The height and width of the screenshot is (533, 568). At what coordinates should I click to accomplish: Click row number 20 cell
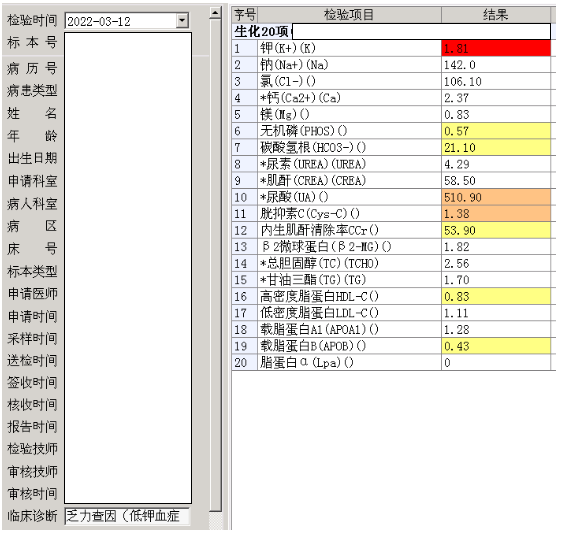click(245, 362)
